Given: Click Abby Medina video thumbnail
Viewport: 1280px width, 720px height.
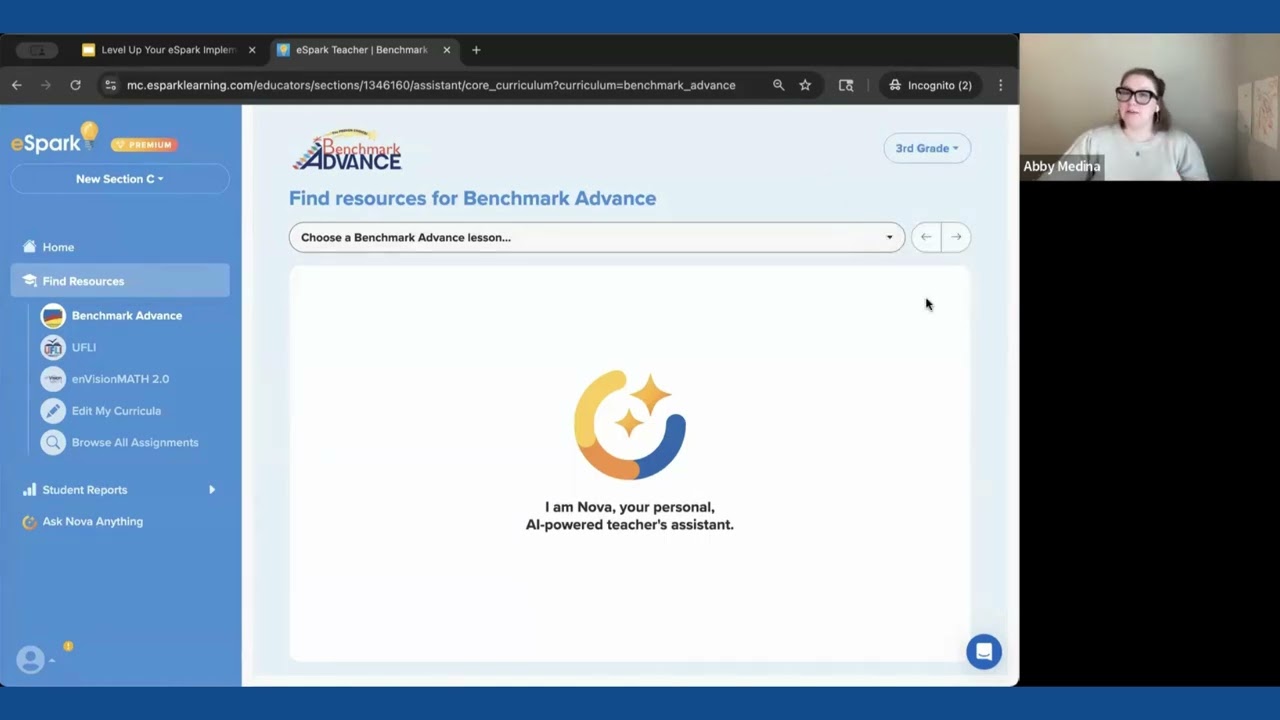Looking at the screenshot, I should tap(1150, 107).
